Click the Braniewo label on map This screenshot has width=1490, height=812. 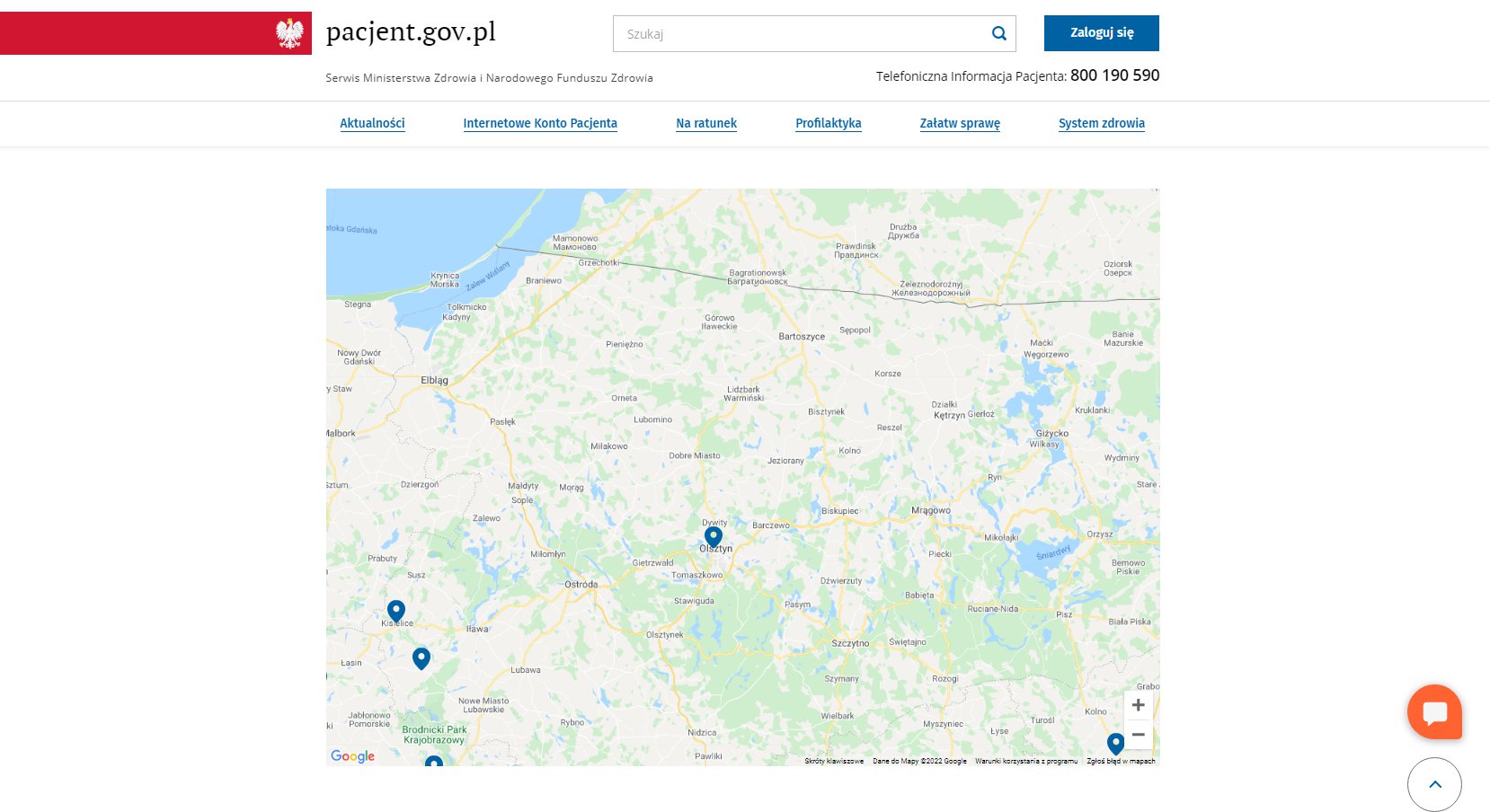pyautogui.click(x=544, y=281)
